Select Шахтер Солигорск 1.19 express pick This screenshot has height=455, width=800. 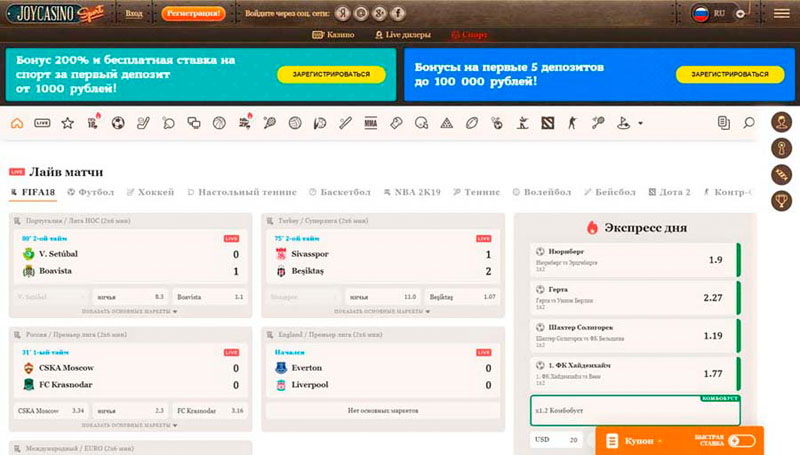tap(635, 336)
